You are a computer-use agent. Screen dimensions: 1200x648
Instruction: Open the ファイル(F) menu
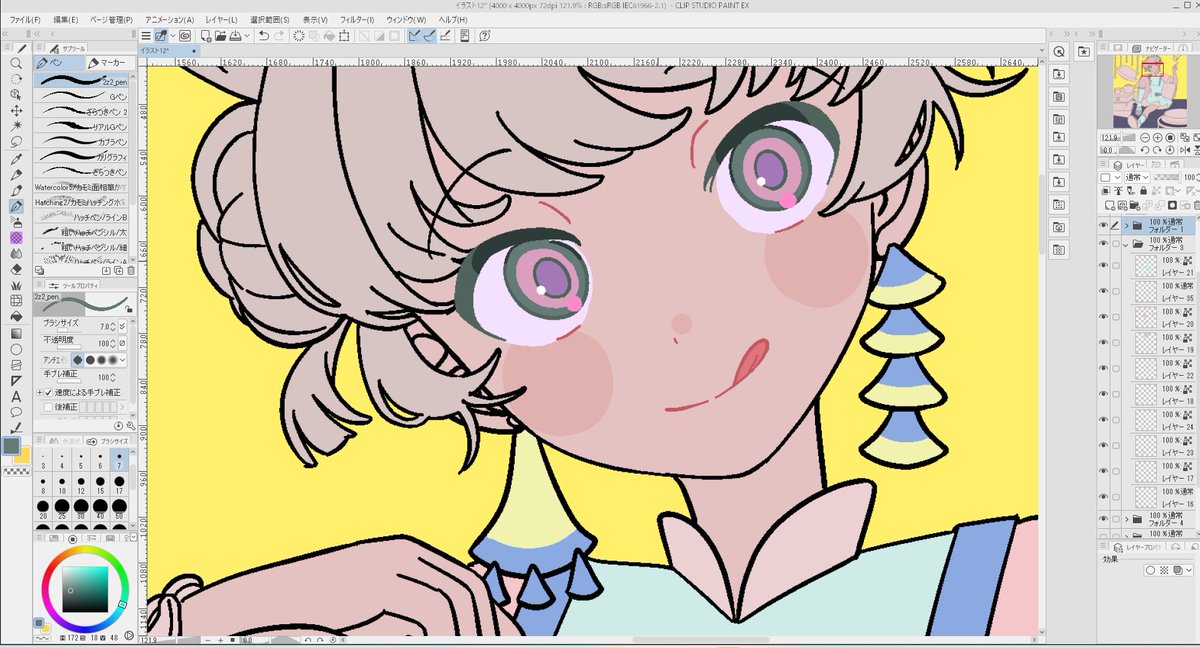(25, 20)
